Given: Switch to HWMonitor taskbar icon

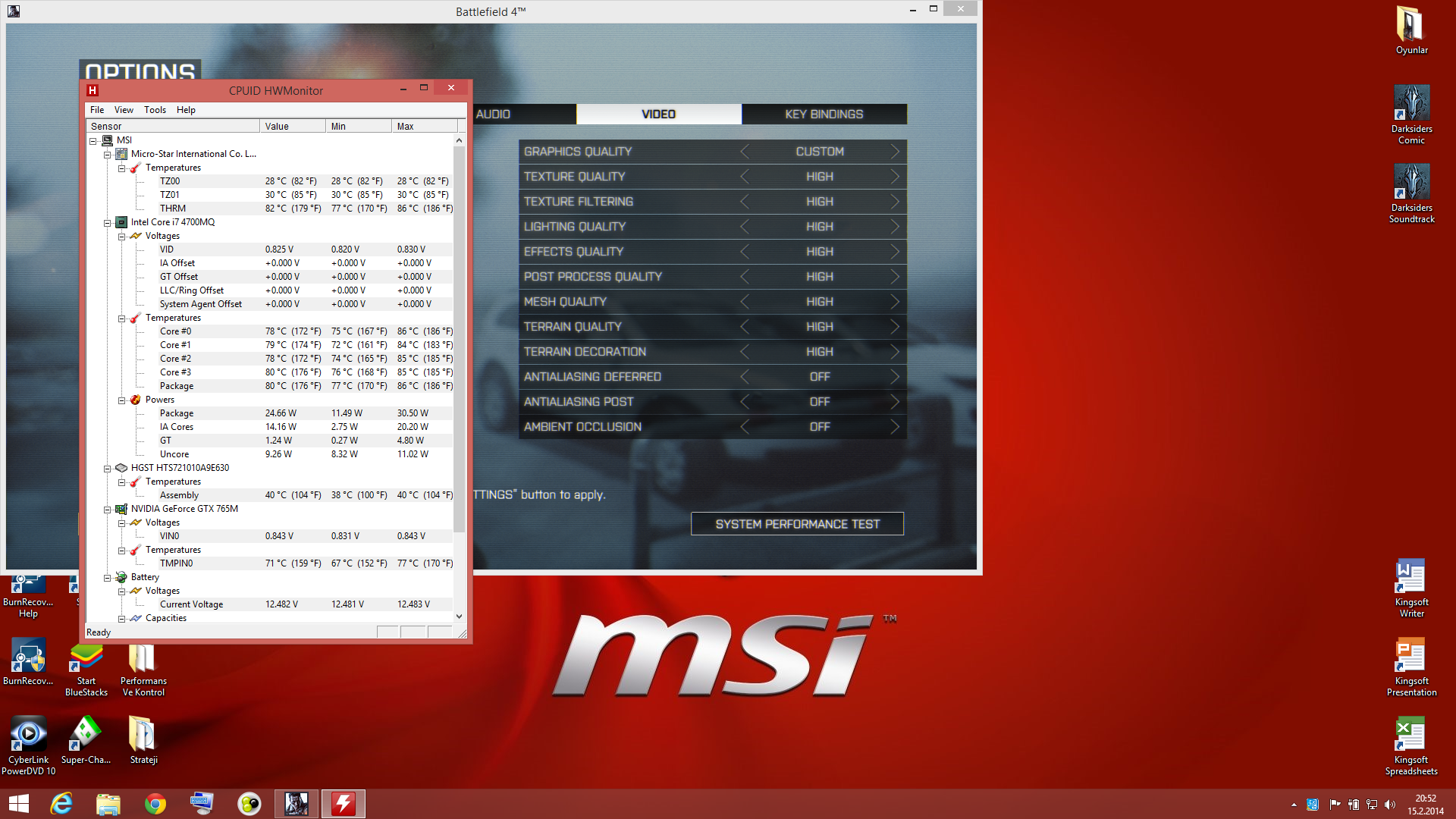Looking at the screenshot, I should 344,804.
